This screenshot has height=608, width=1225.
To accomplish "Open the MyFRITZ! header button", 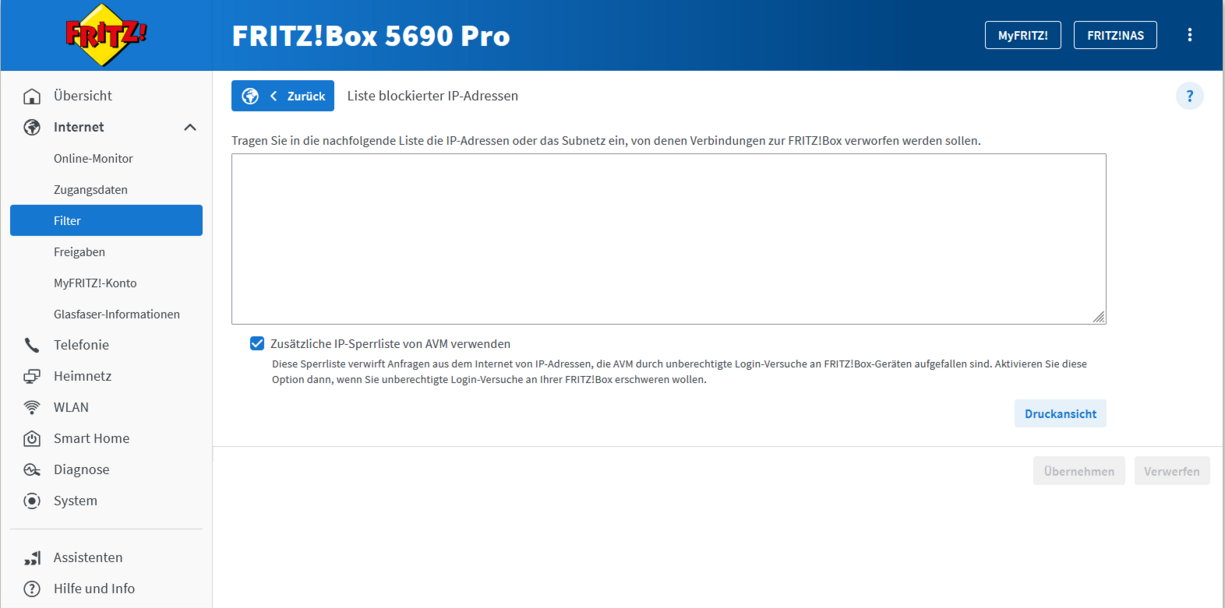I will 1022,35.
